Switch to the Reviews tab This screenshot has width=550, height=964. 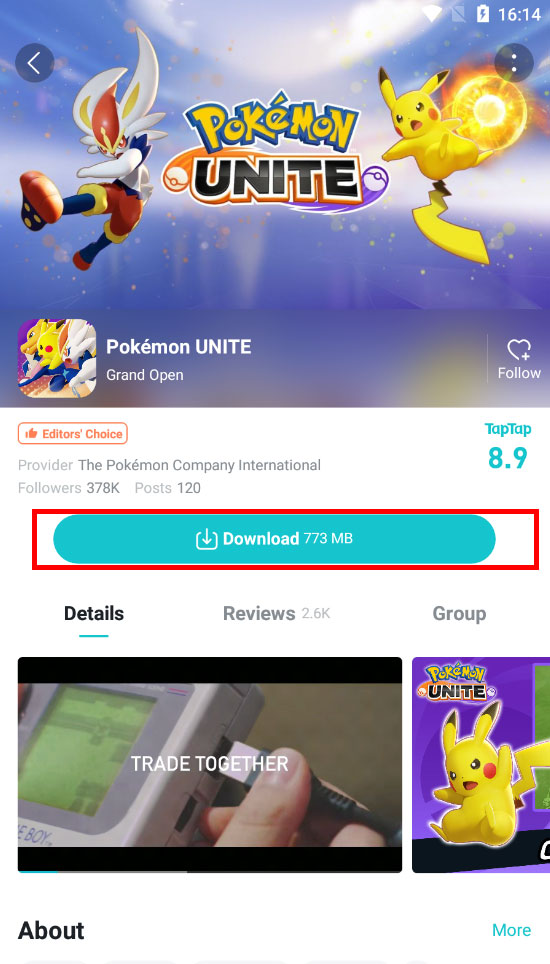coord(277,614)
